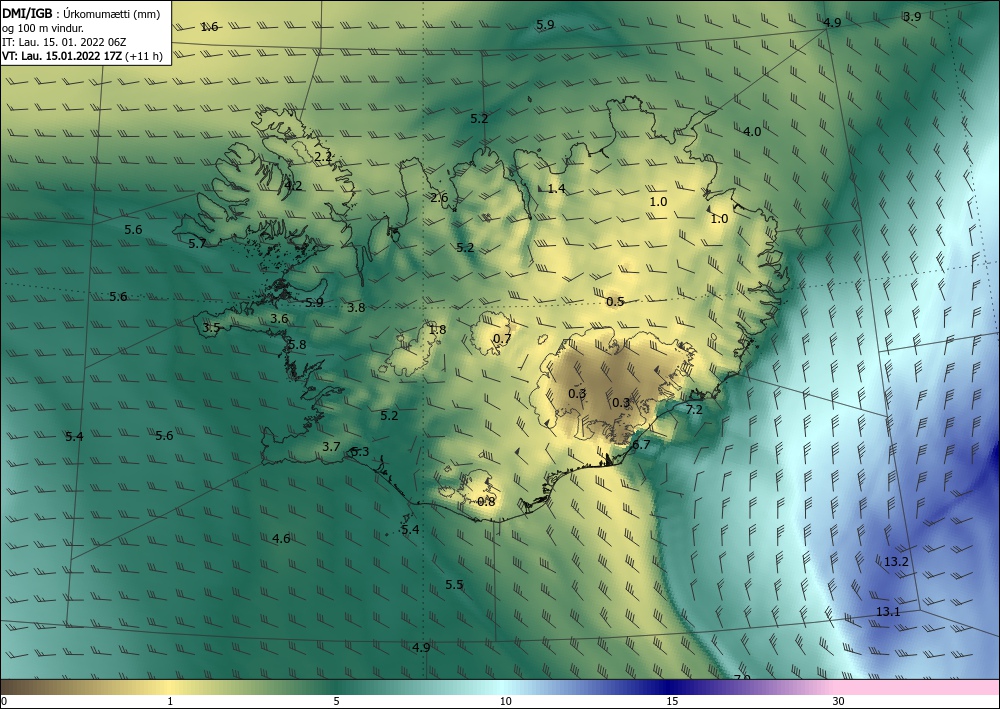Select the 7.2 value on the southeast coast

[694, 409]
